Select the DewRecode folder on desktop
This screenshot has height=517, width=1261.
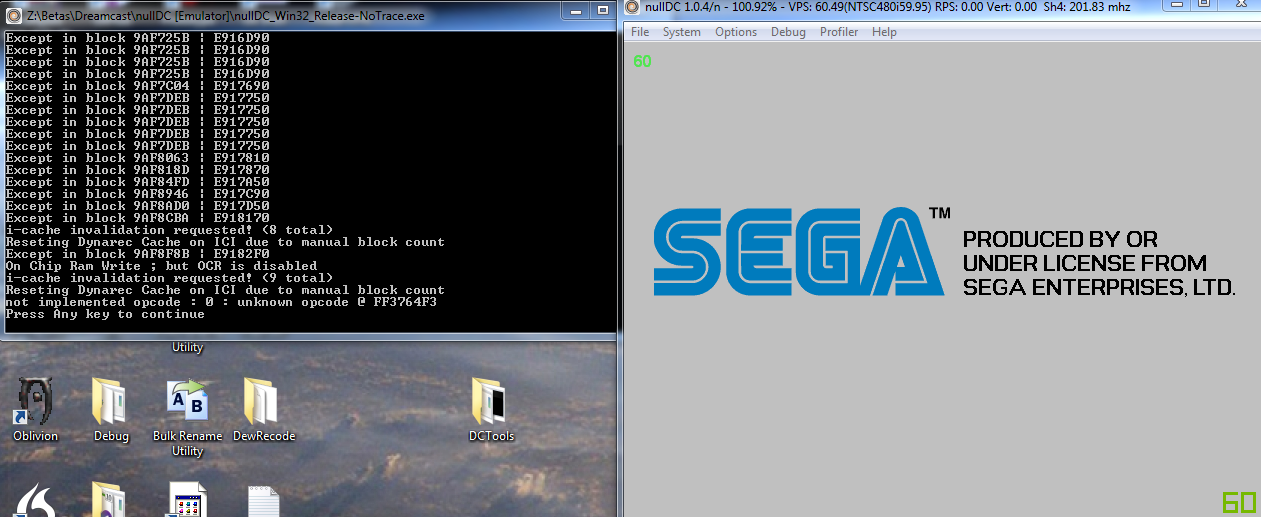264,410
